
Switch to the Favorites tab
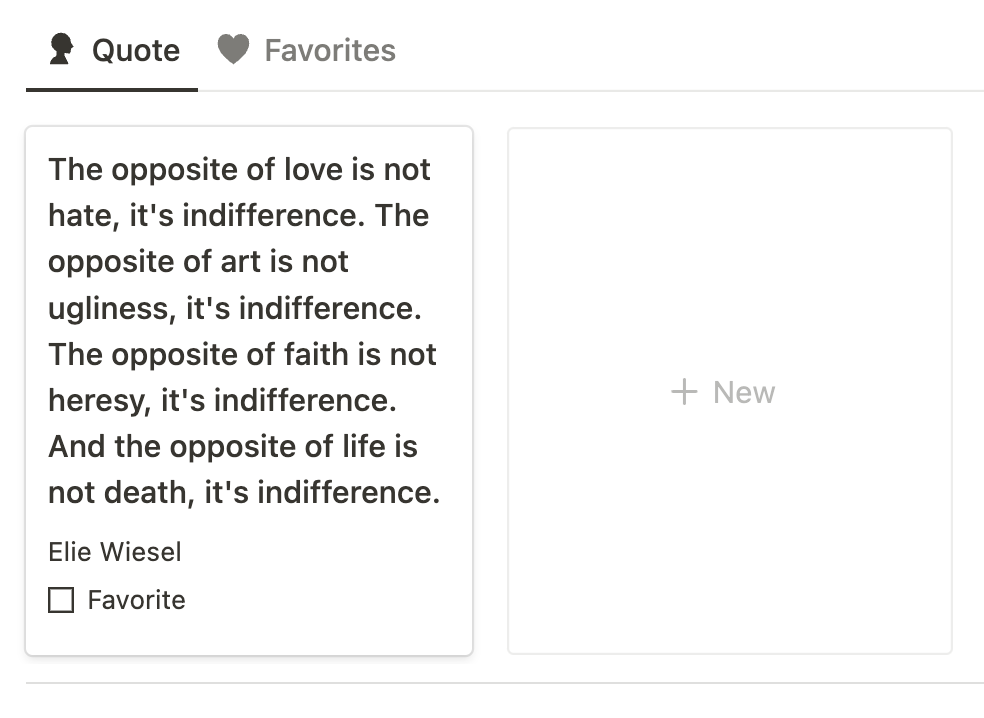329,50
